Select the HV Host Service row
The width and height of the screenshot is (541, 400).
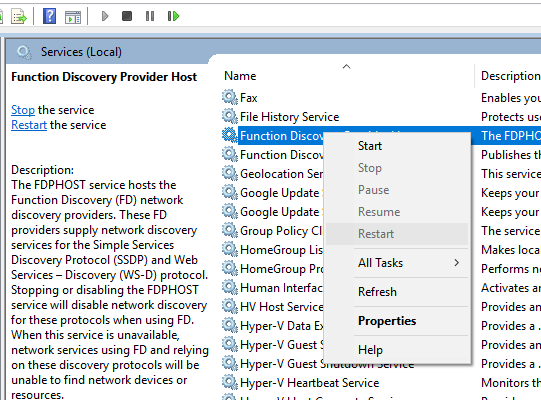pyautogui.click(x=282, y=306)
